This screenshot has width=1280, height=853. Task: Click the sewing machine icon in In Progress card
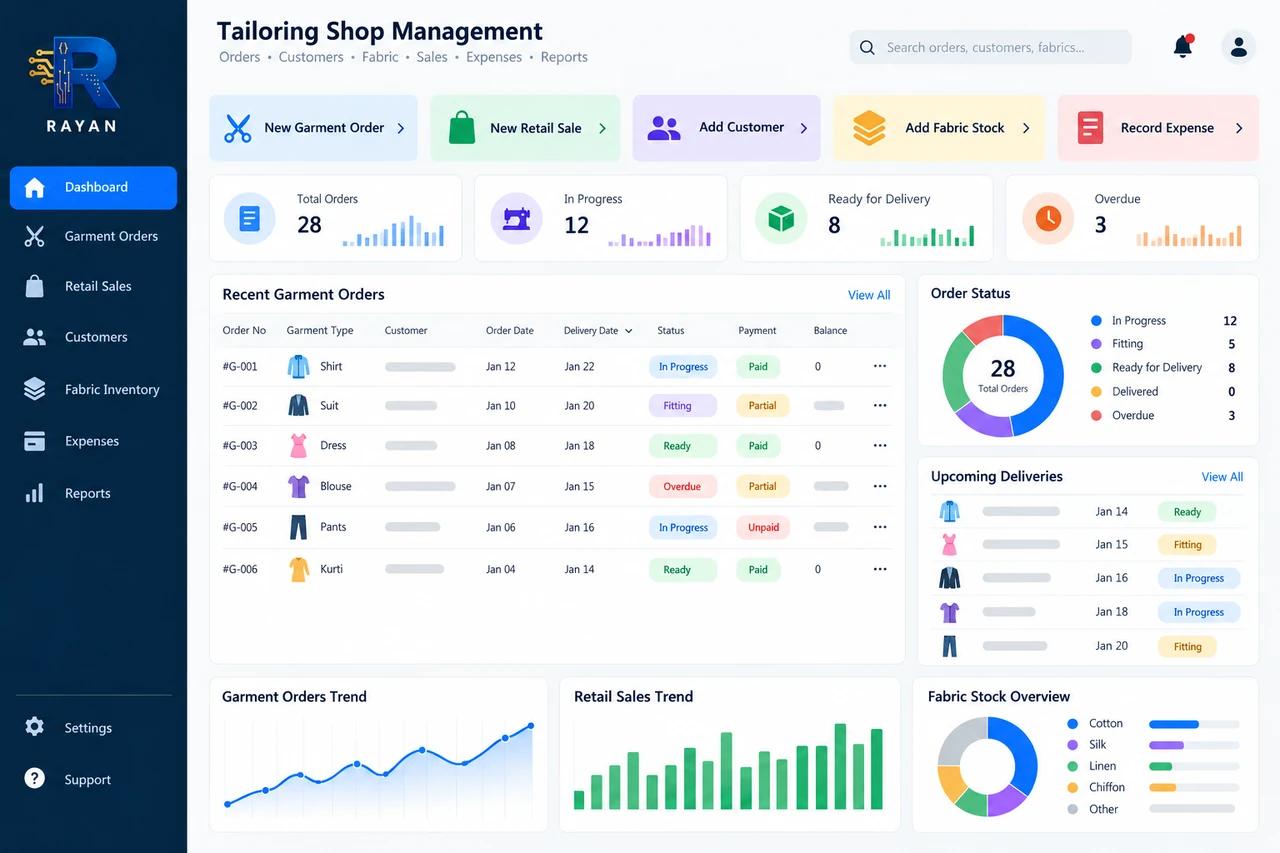pos(516,219)
